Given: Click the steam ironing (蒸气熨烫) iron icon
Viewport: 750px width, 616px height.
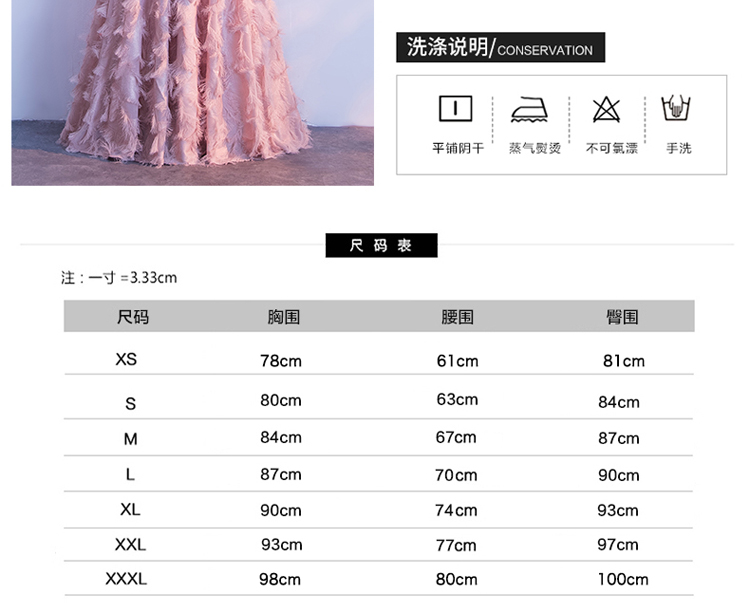Looking at the screenshot, I should coord(529,110).
